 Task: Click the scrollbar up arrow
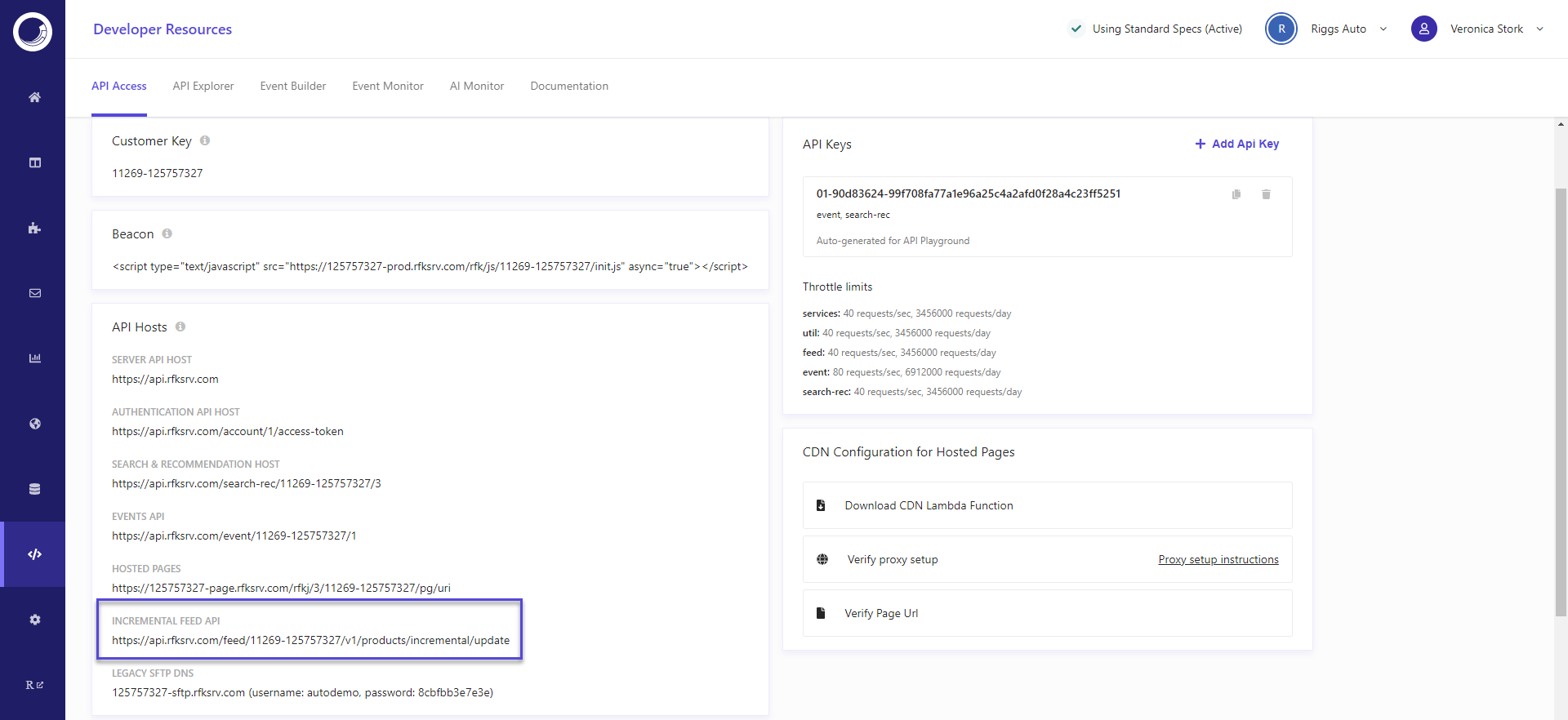[1561, 125]
